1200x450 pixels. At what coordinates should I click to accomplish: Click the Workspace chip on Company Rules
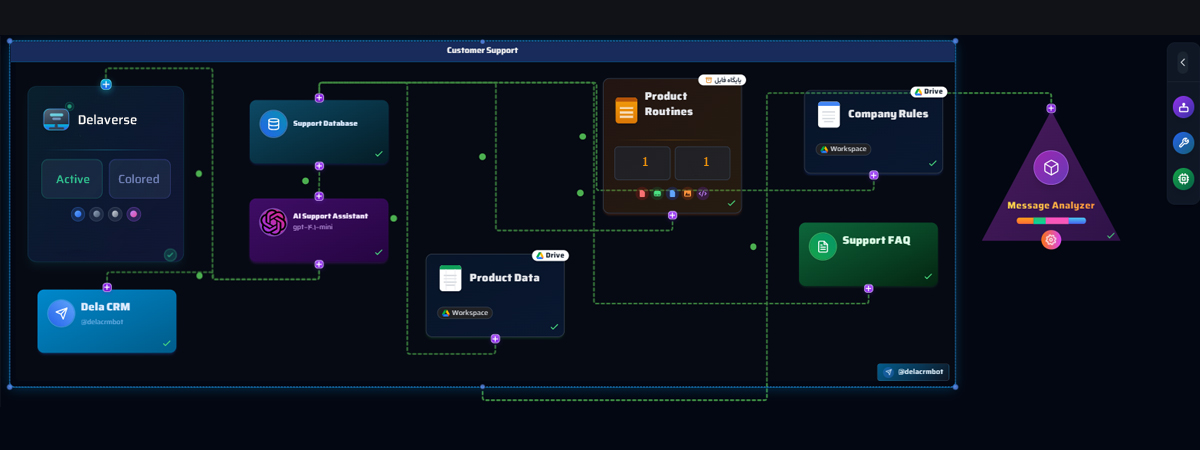pos(843,149)
